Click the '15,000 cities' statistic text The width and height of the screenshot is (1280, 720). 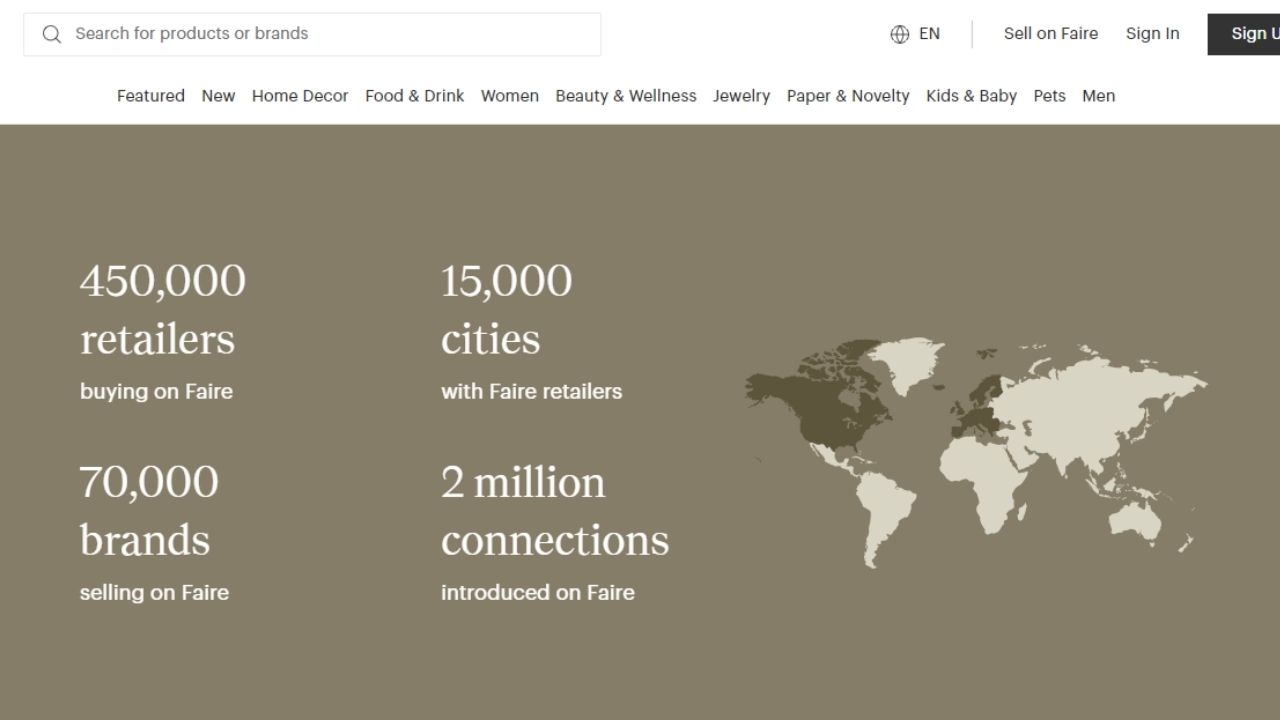507,310
